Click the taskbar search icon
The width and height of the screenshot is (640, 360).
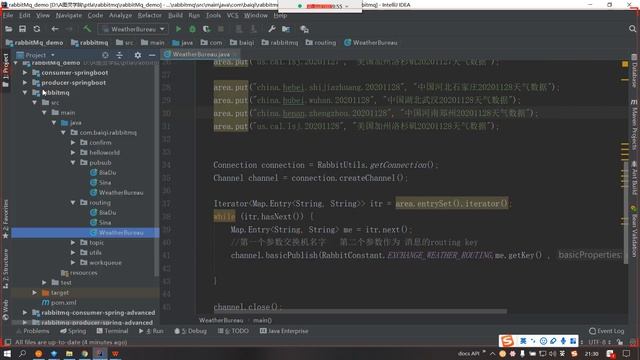(x=22, y=353)
